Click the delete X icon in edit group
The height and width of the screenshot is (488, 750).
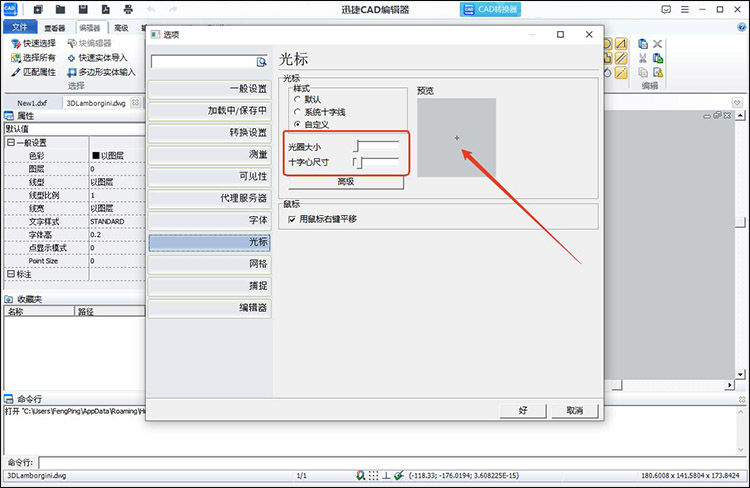[658, 44]
